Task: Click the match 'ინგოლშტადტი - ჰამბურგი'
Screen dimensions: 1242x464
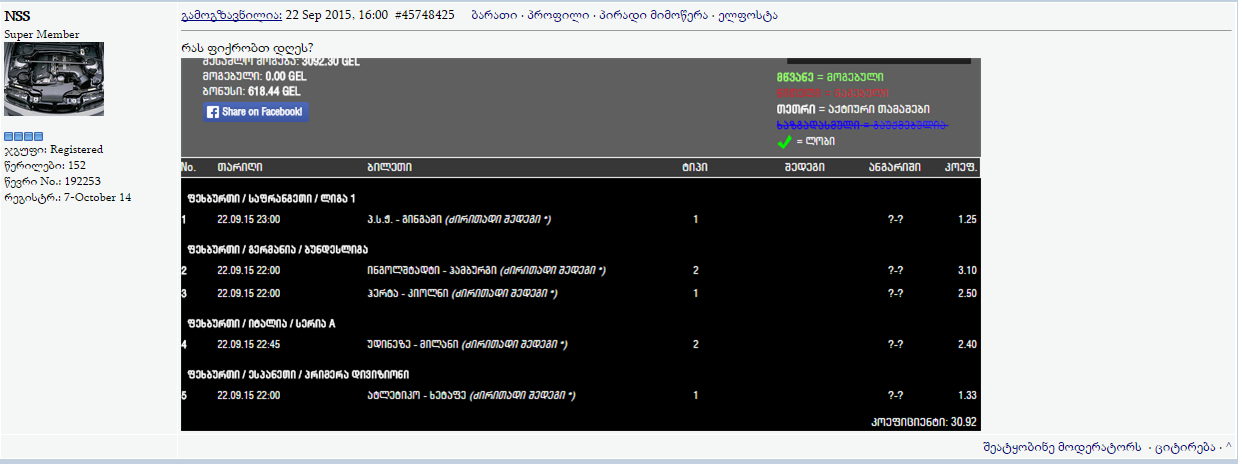Action: click(x=433, y=270)
